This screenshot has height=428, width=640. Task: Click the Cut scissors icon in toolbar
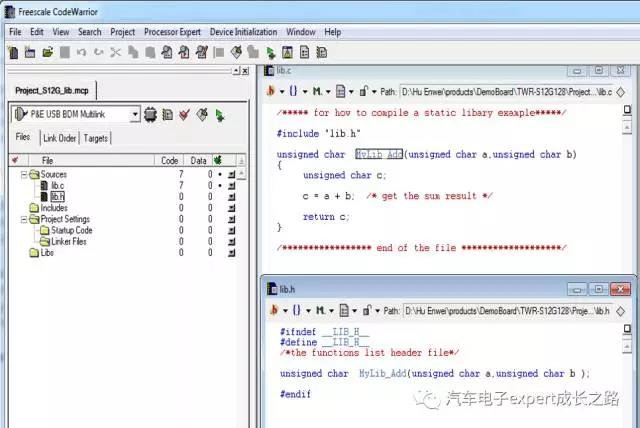[116, 52]
